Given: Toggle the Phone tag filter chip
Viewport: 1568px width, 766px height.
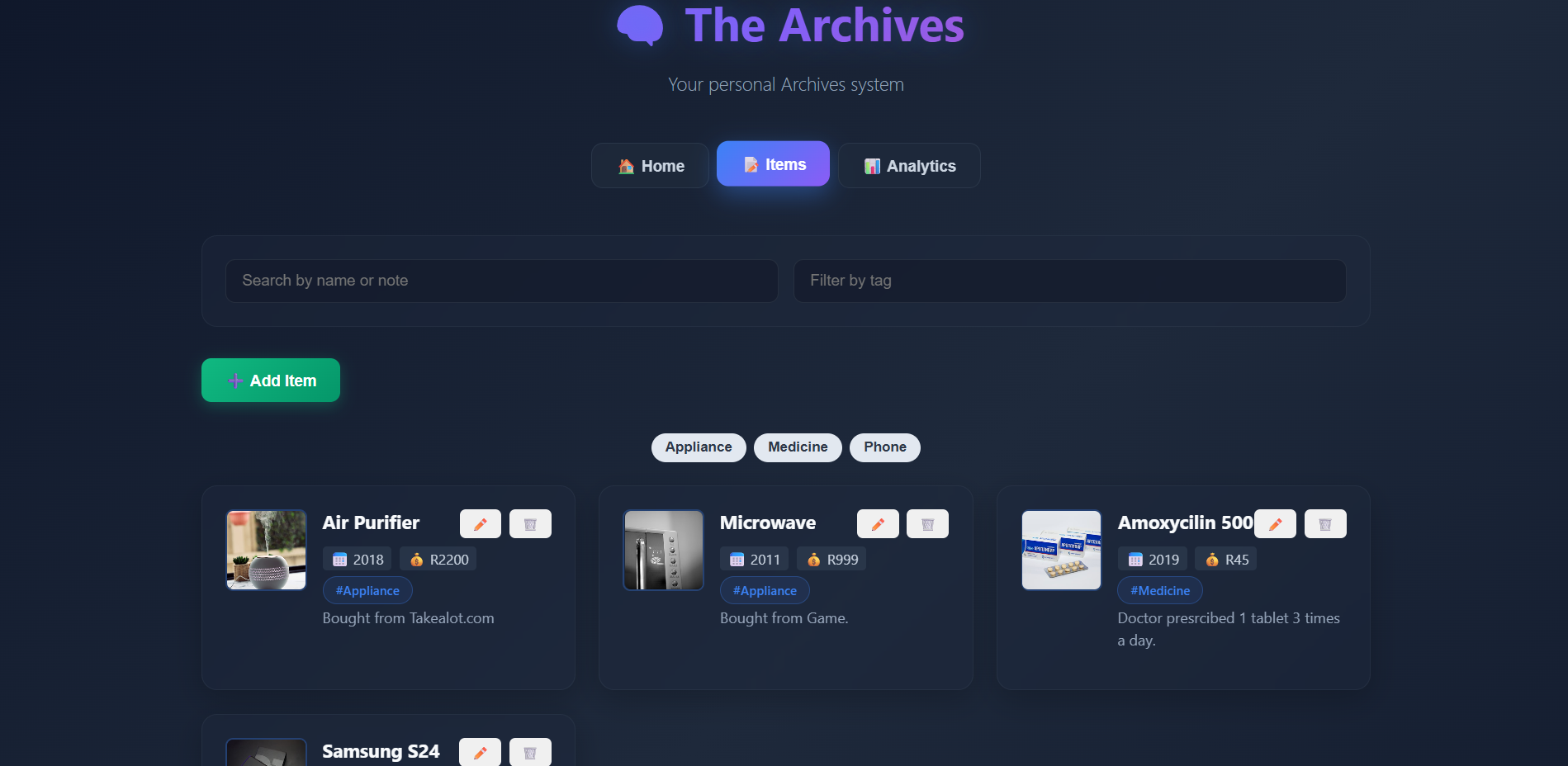Looking at the screenshot, I should (x=884, y=447).
